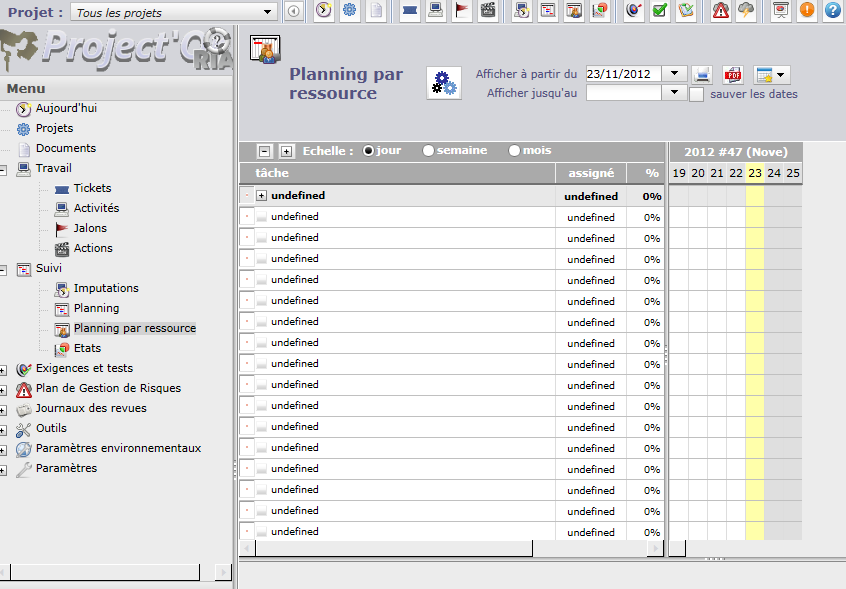Select the 'mois' scale radio button

(x=514, y=151)
